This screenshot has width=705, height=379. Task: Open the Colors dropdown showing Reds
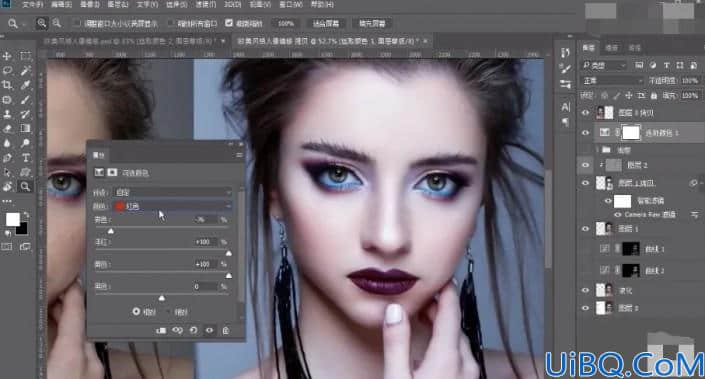(174, 206)
